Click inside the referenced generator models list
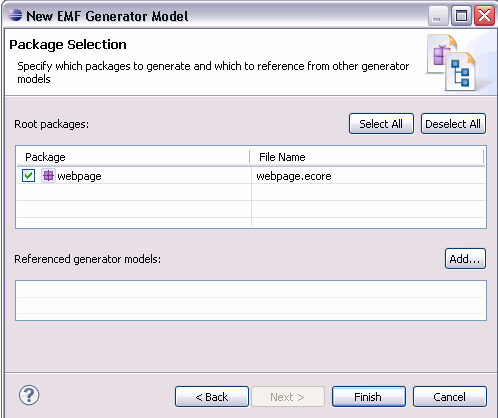This screenshot has width=498, height=418. click(251, 301)
